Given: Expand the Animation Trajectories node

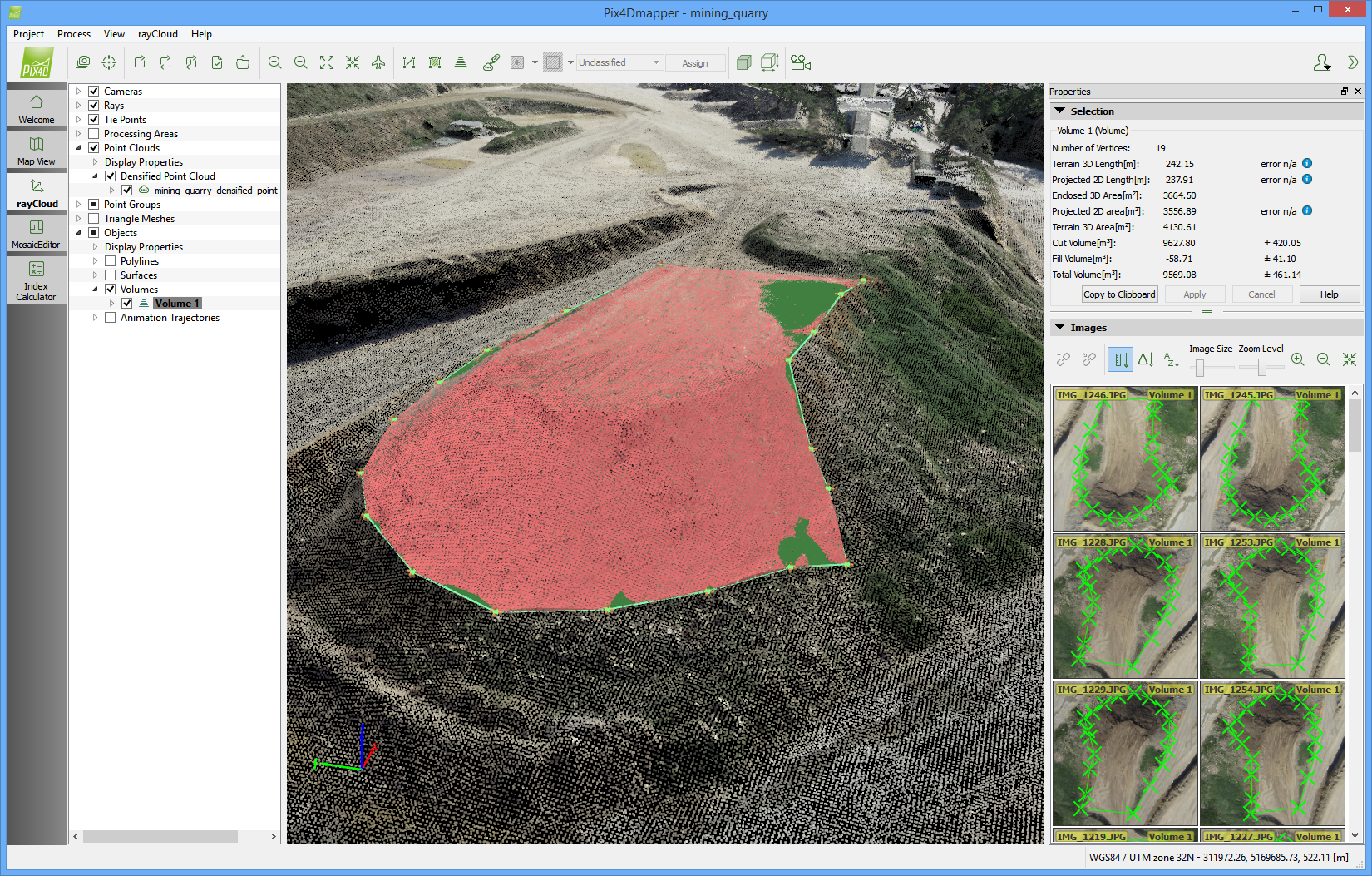Looking at the screenshot, I should pos(96,318).
